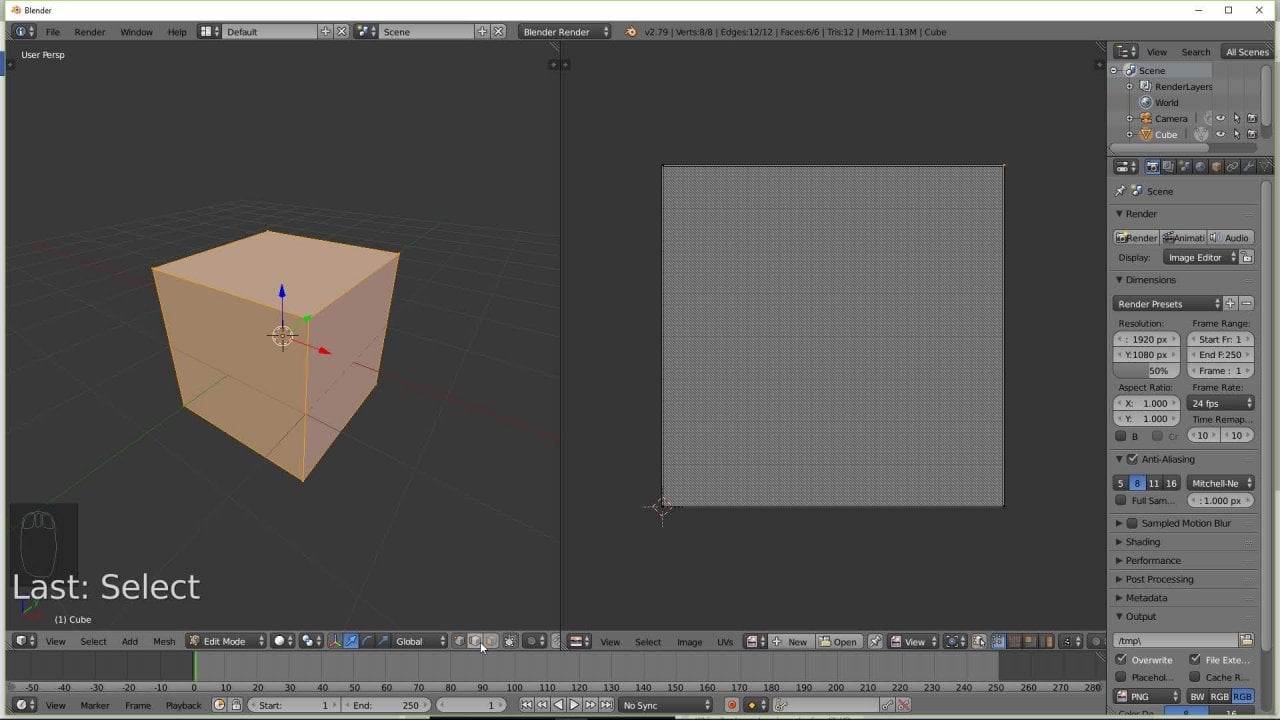Check the Sampled Motion Blur checkbox
Viewport: 1280px width, 720px height.
pos(1133,523)
